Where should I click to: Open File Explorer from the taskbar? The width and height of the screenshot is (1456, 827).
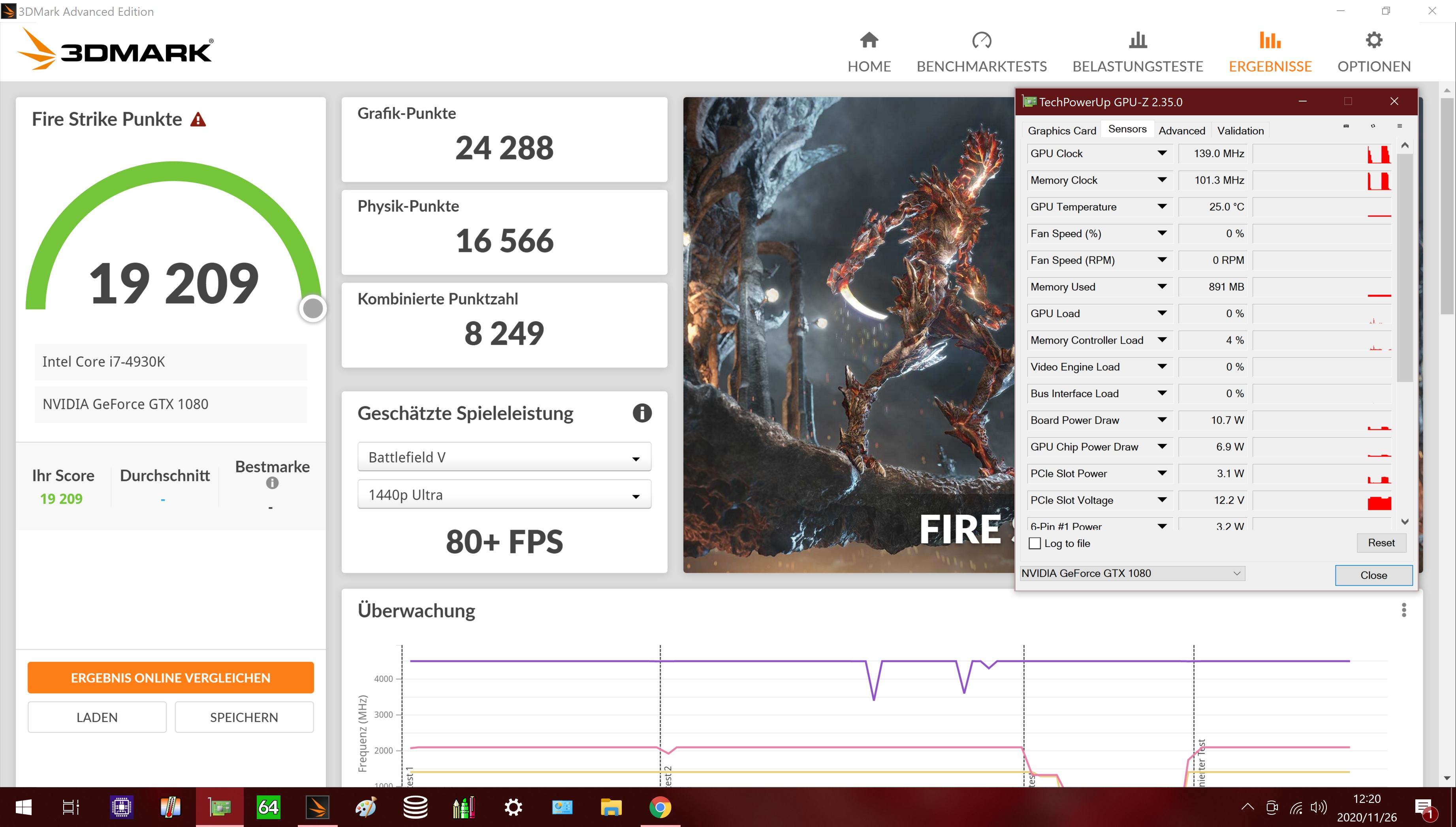coord(611,807)
